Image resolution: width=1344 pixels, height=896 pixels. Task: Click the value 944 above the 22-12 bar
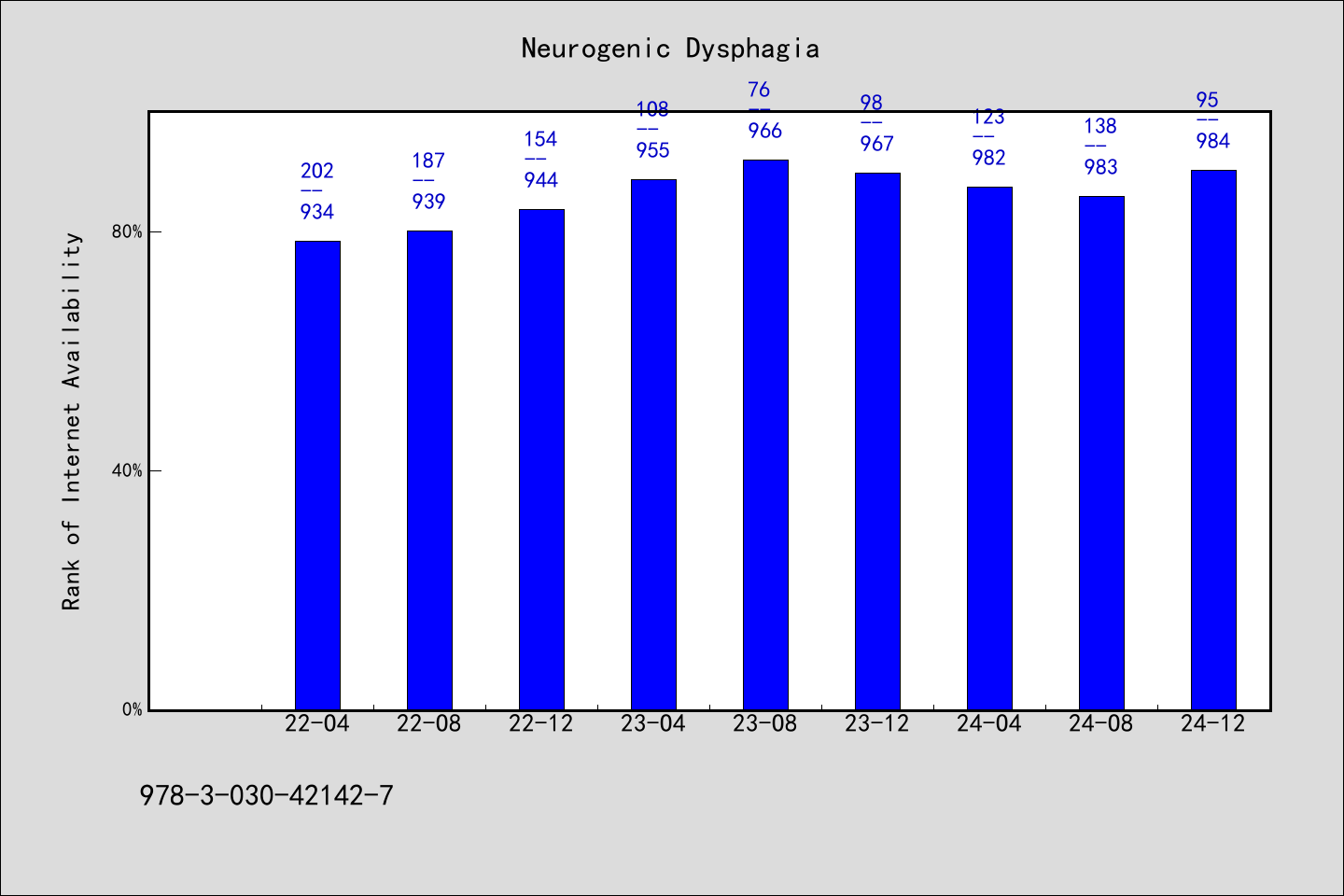pyautogui.click(x=541, y=180)
